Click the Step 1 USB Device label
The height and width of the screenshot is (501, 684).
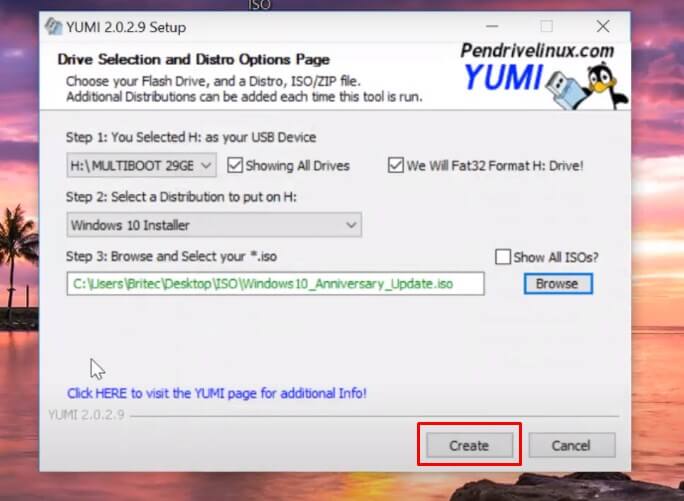[x=191, y=137]
